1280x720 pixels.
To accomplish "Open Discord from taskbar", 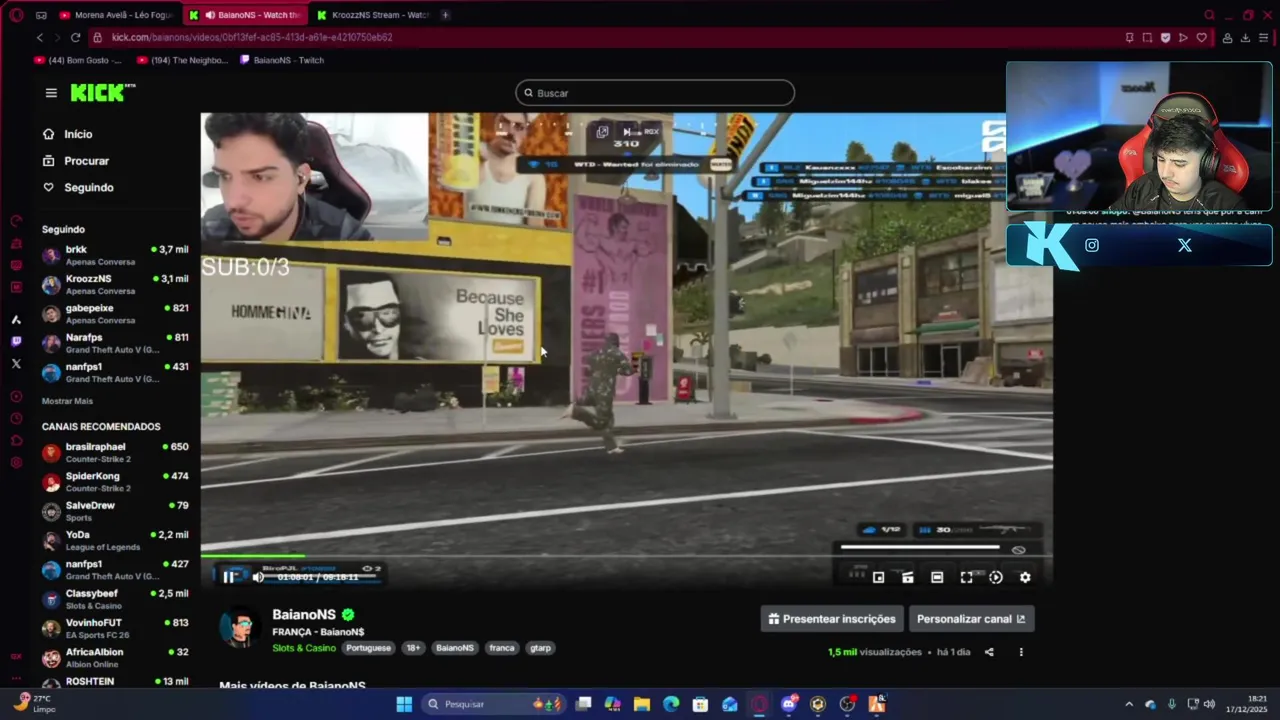I will click(789, 704).
